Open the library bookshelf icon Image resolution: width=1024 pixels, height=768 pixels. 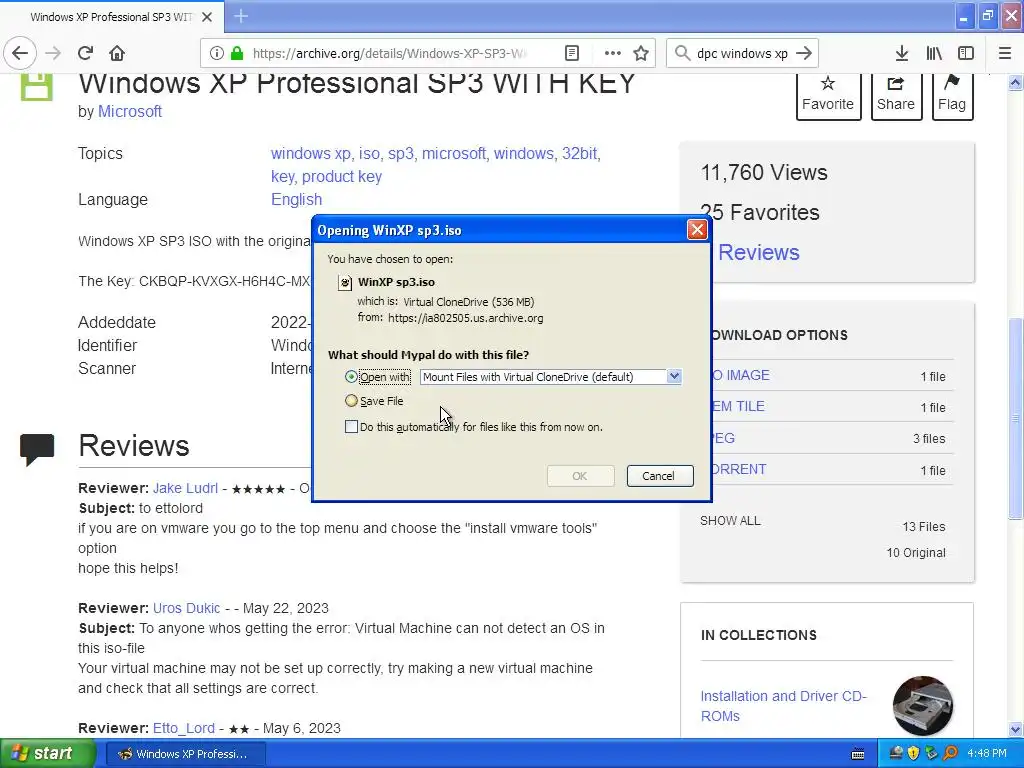934,53
